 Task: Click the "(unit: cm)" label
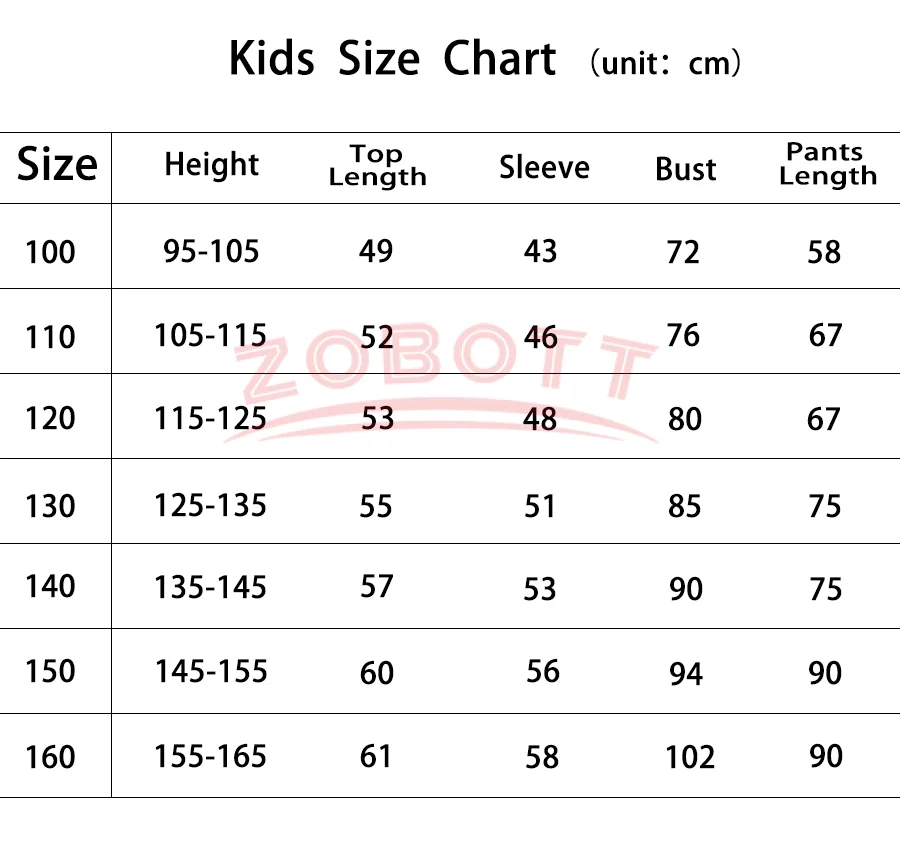[665, 64]
